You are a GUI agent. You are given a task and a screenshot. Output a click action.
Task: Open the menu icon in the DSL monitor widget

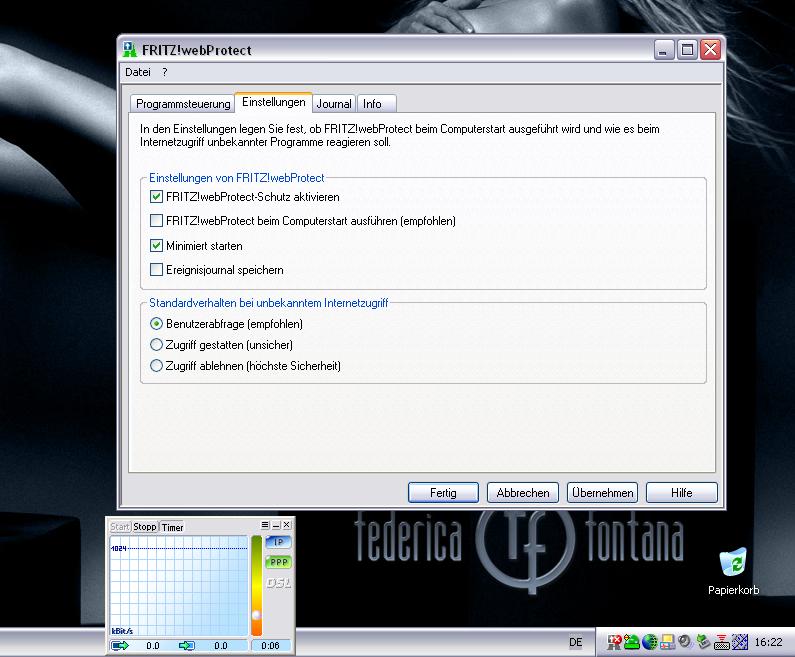[265, 525]
